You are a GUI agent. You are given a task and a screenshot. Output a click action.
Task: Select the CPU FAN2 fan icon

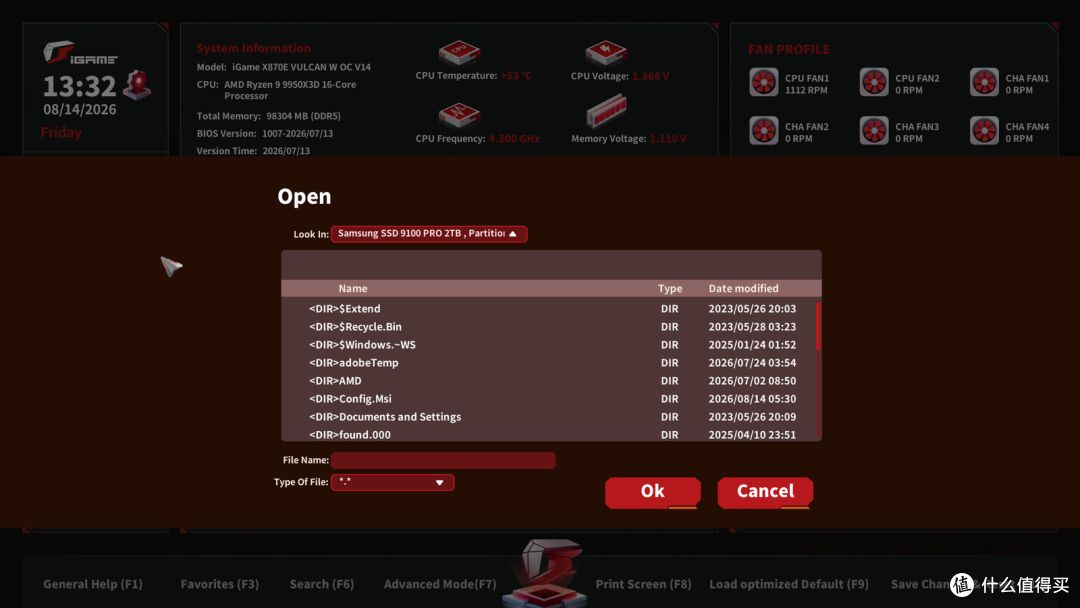coord(874,83)
